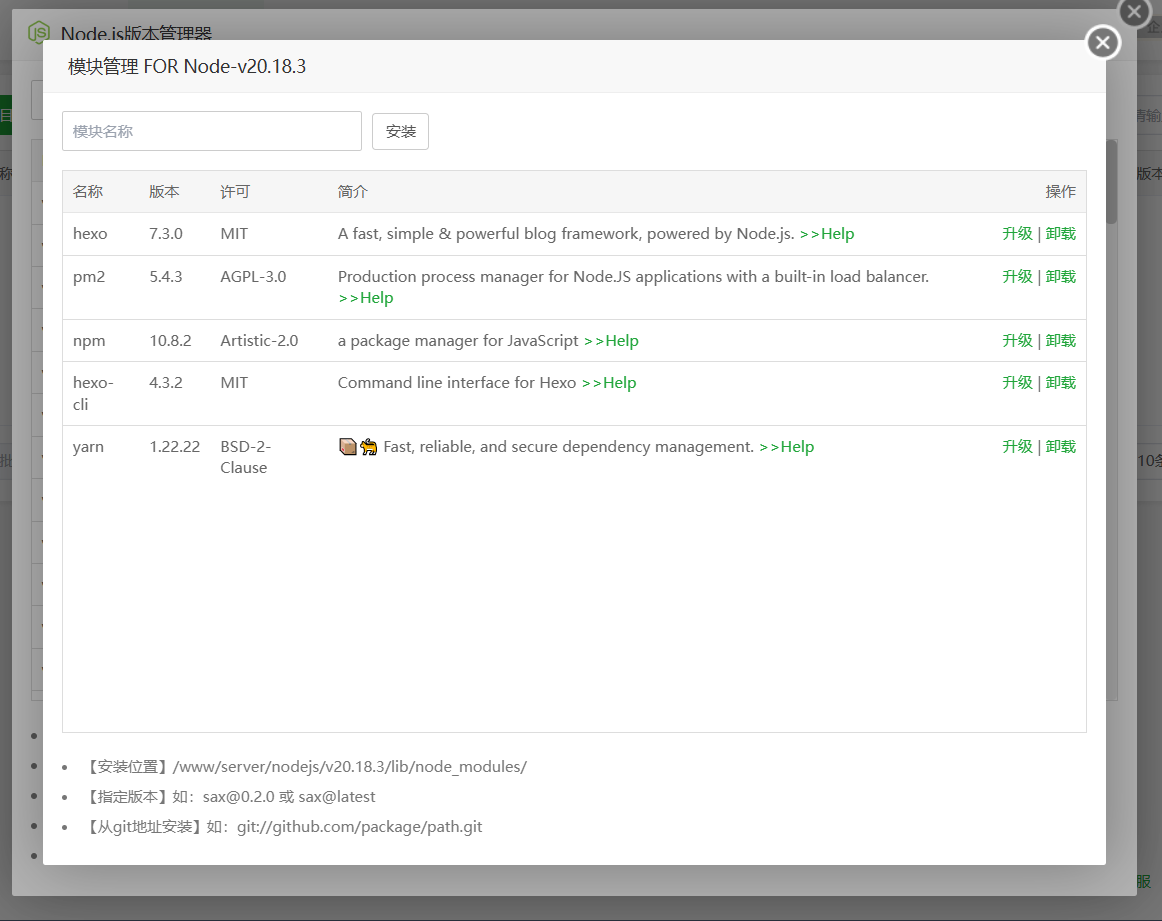The image size is (1162, 921).
Task: Uninstall the npm module
Action: tap(1060, 341)
